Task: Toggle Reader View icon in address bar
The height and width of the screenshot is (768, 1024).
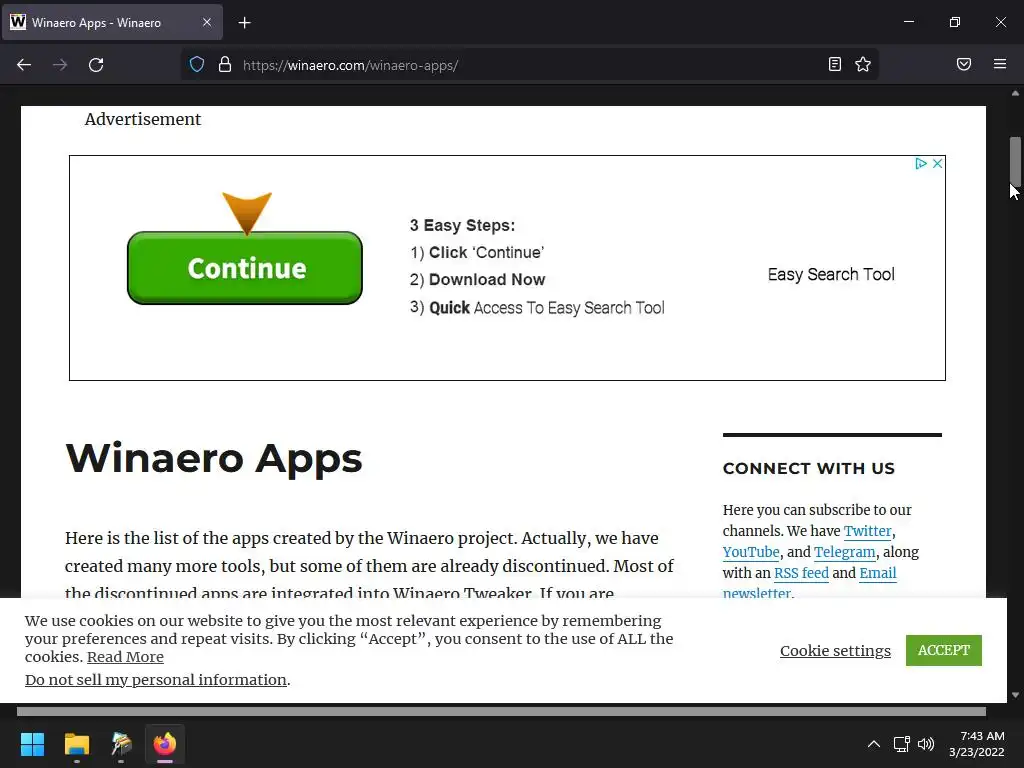Action: 834,64
